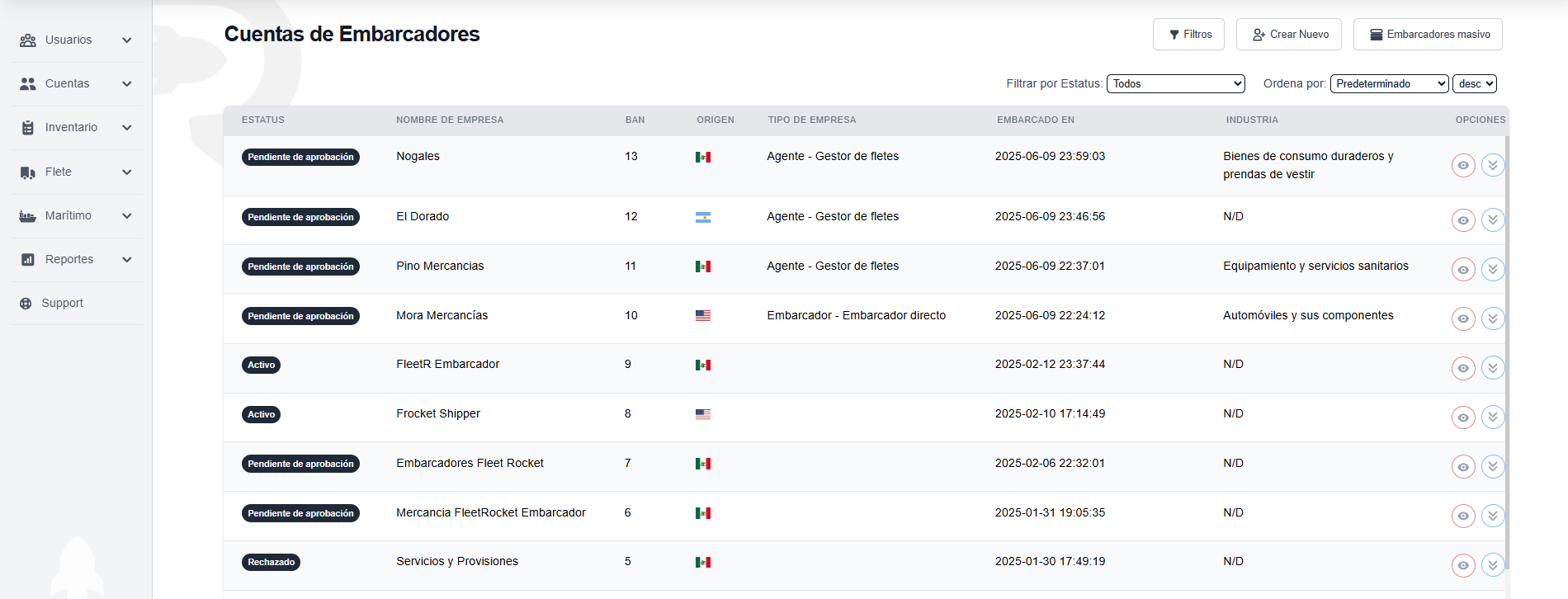Open the Filtrar por Estatus dropdown
The image size is (1568, 599).
point(1175,83)
